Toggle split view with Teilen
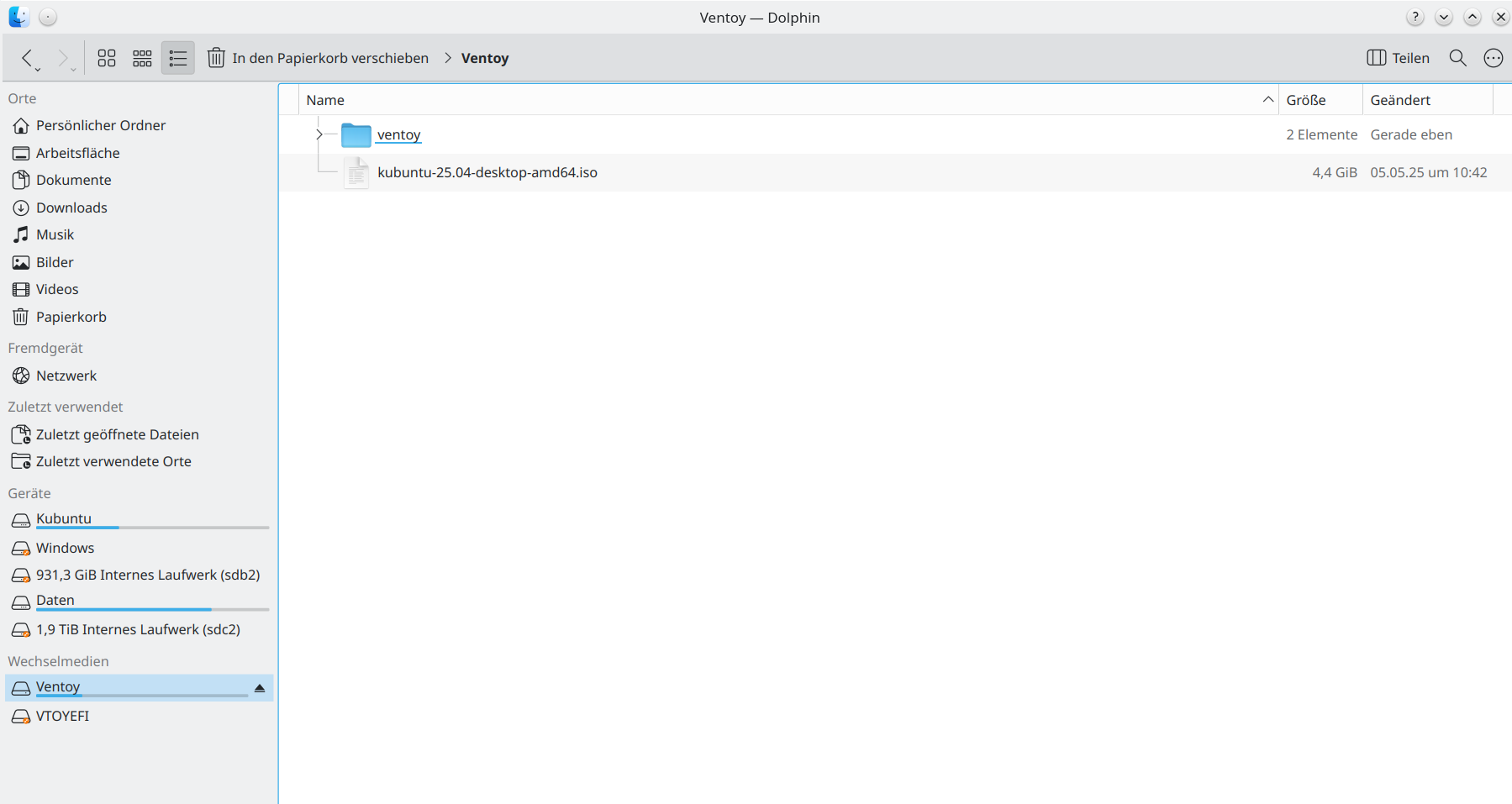Image resolution: width=1512 pixels, height=804 pixels. coord(1399,58)
